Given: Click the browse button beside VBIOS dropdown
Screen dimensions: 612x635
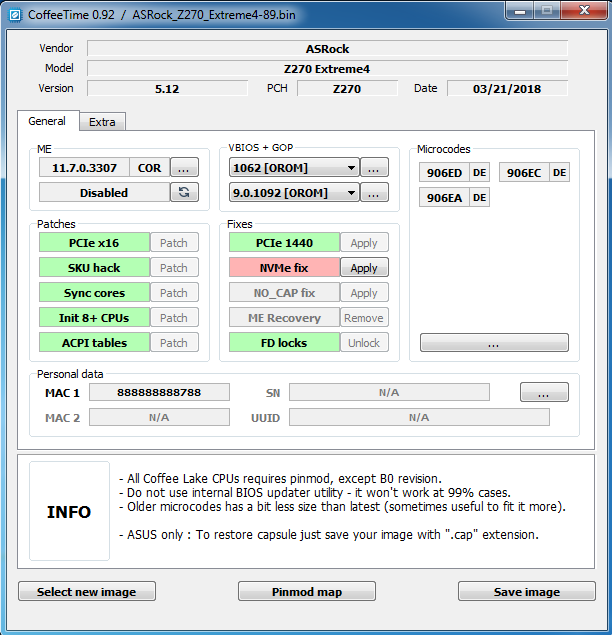Looking at the screenshot, I should [x=374, y=168].
